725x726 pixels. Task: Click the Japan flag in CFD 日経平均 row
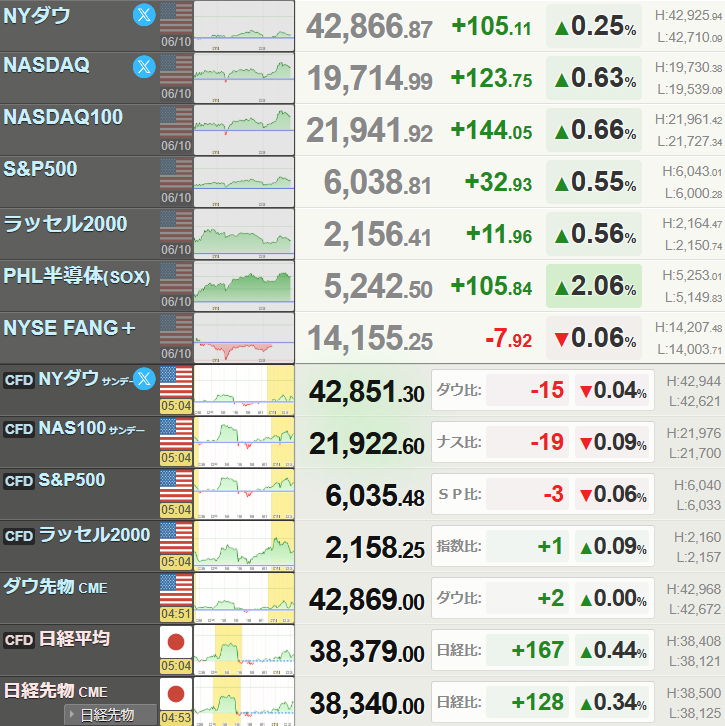[176, 642]
